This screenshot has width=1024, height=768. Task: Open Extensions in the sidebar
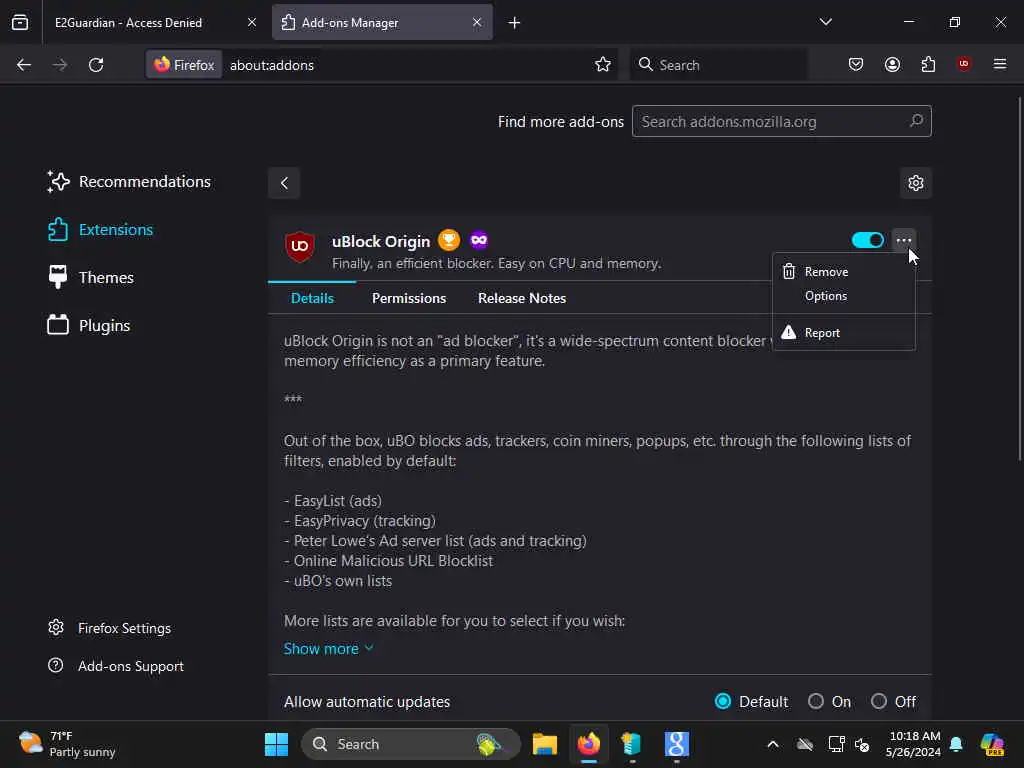tap(101, 230)
